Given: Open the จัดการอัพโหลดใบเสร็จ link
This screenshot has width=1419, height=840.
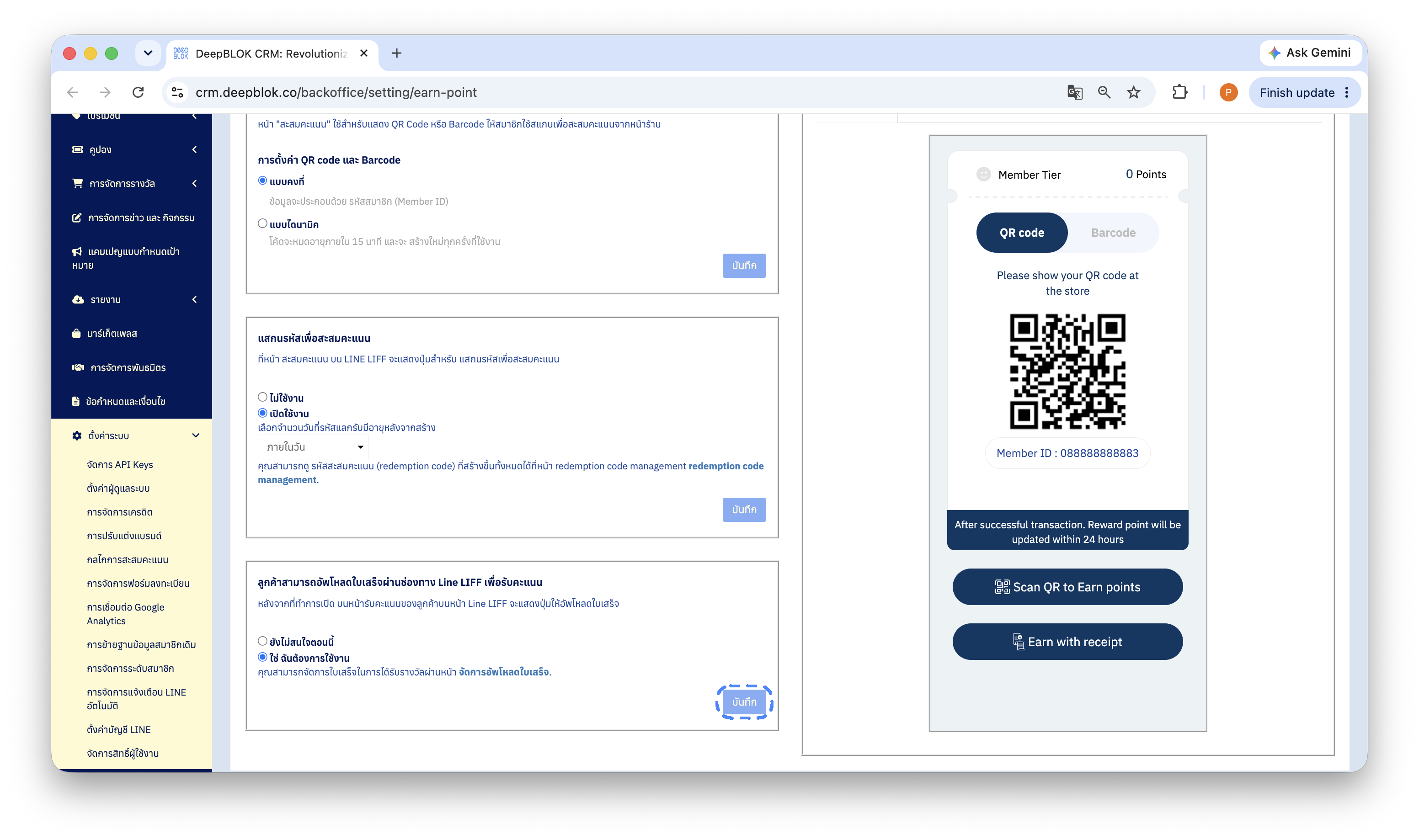Looking at the screenshot, I should [504, 672].
